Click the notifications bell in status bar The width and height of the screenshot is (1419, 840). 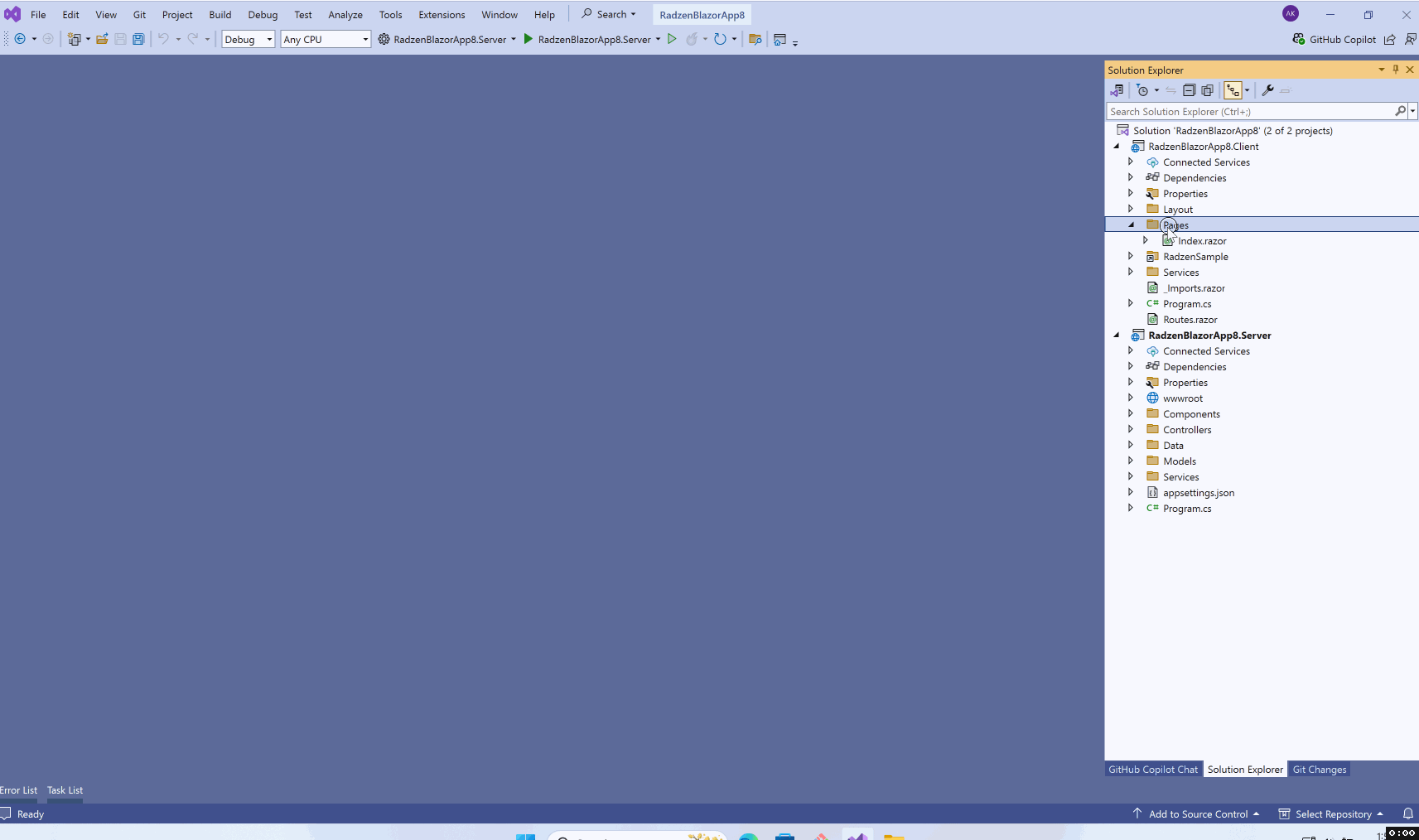(x=1407, y=813)
